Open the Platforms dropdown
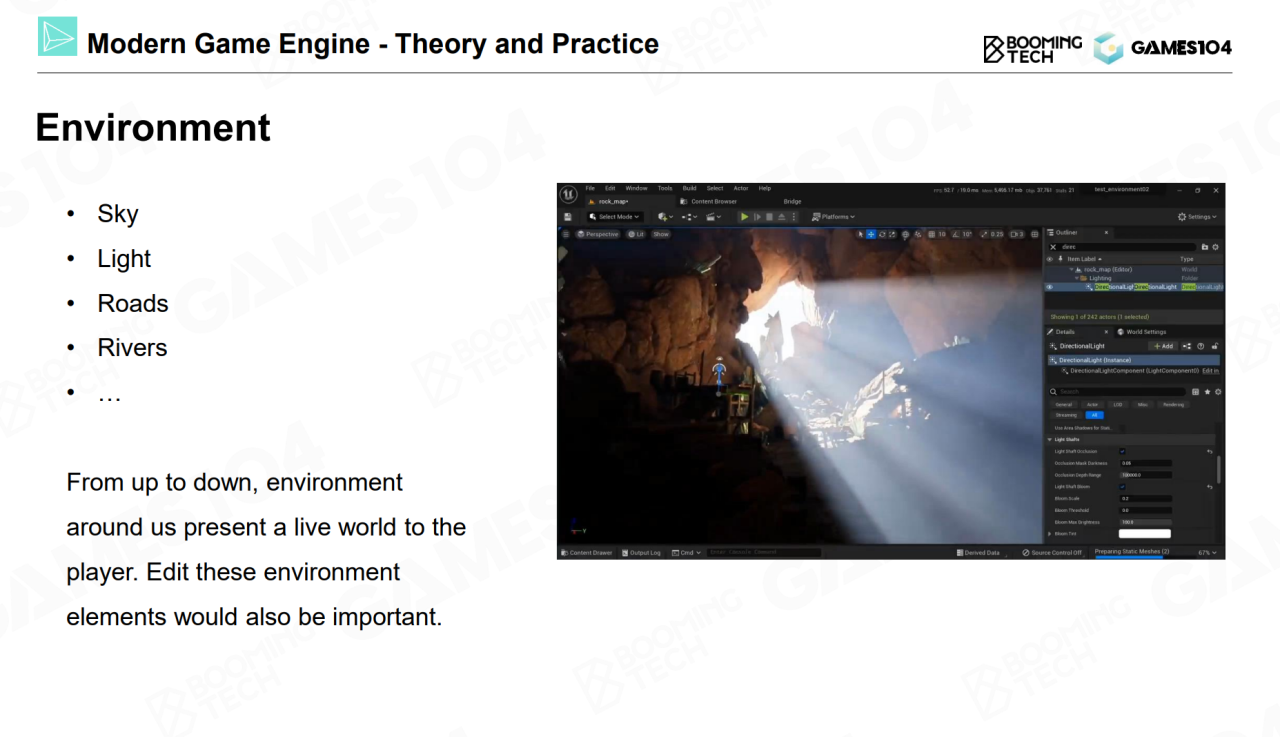Image resolution: width=1280 pixels, height=737 pixels. tap(833, 217)
